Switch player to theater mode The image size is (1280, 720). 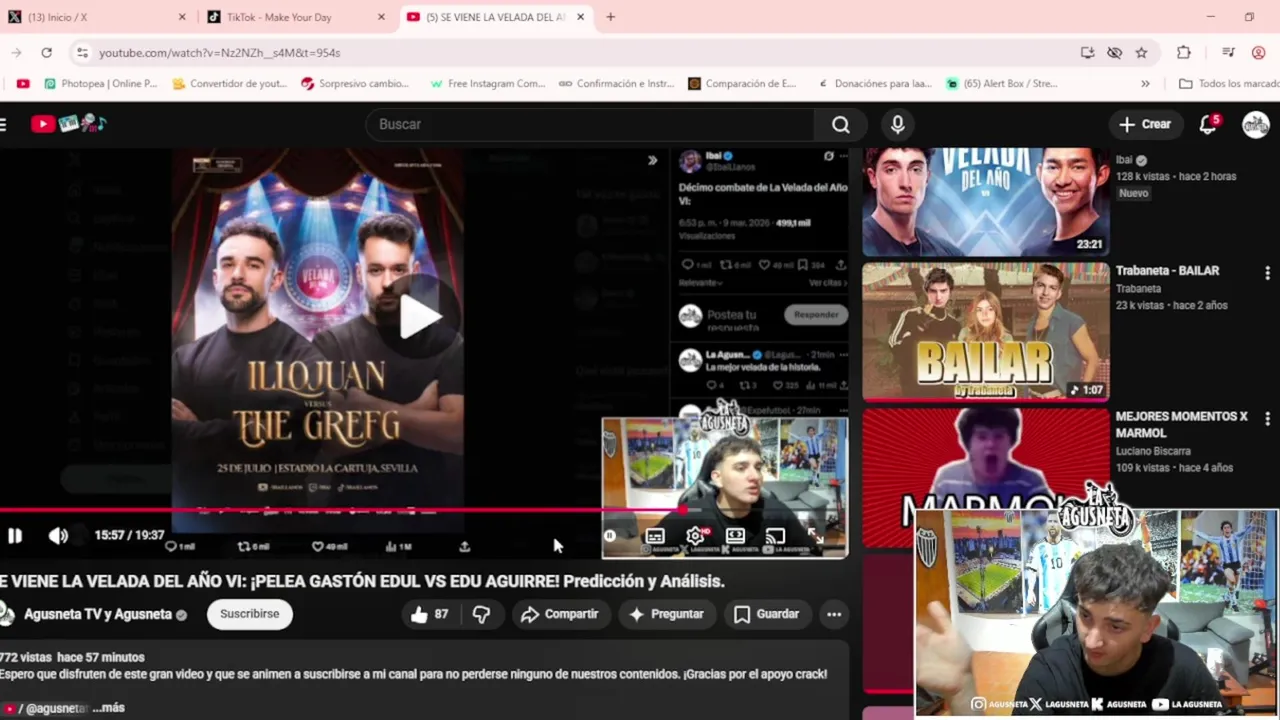point(735,536)
